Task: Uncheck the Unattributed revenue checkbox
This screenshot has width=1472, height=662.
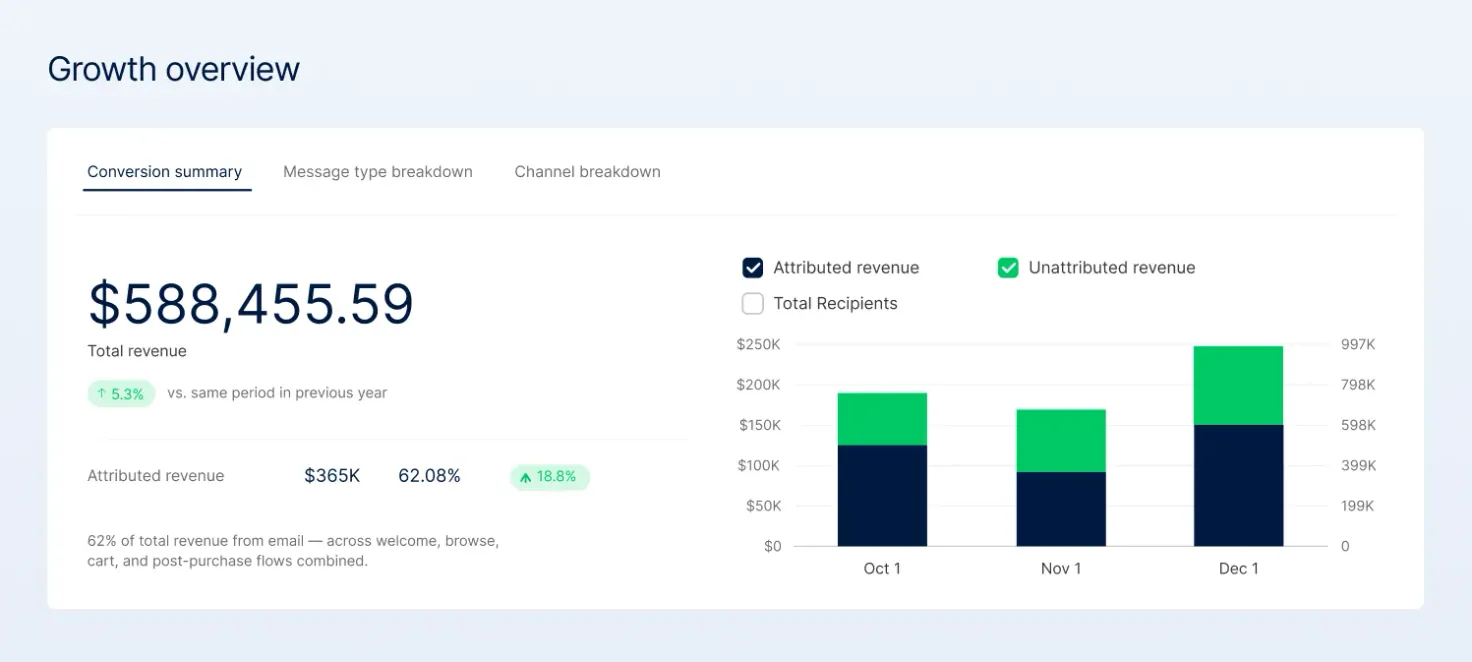Action: coord(1008,268)
